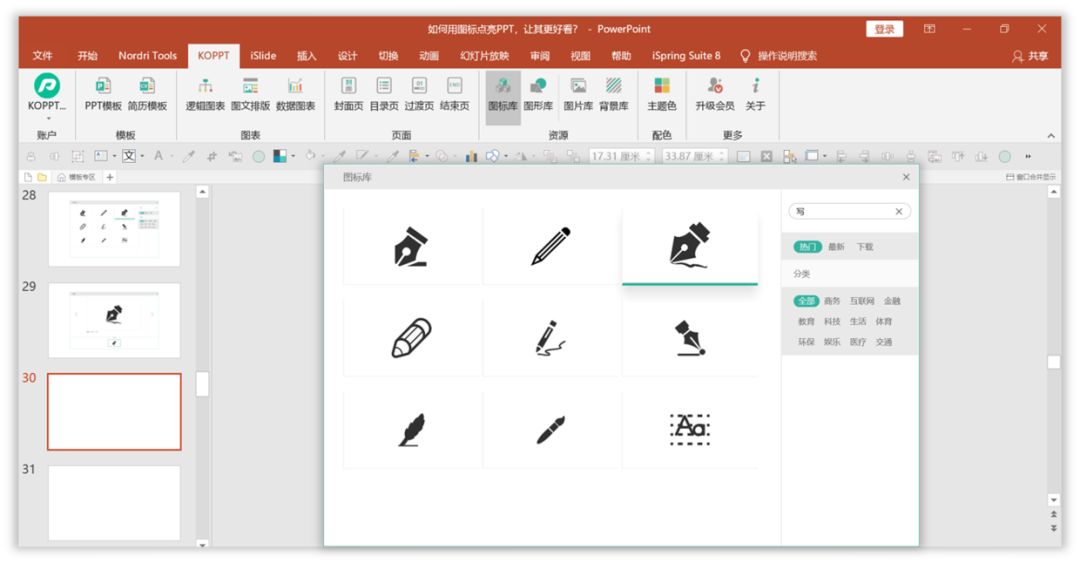This screenshot has width=1080, height=563.
Task: Open the 简历模板 resume templates
Action: click(x=147, y=93)
